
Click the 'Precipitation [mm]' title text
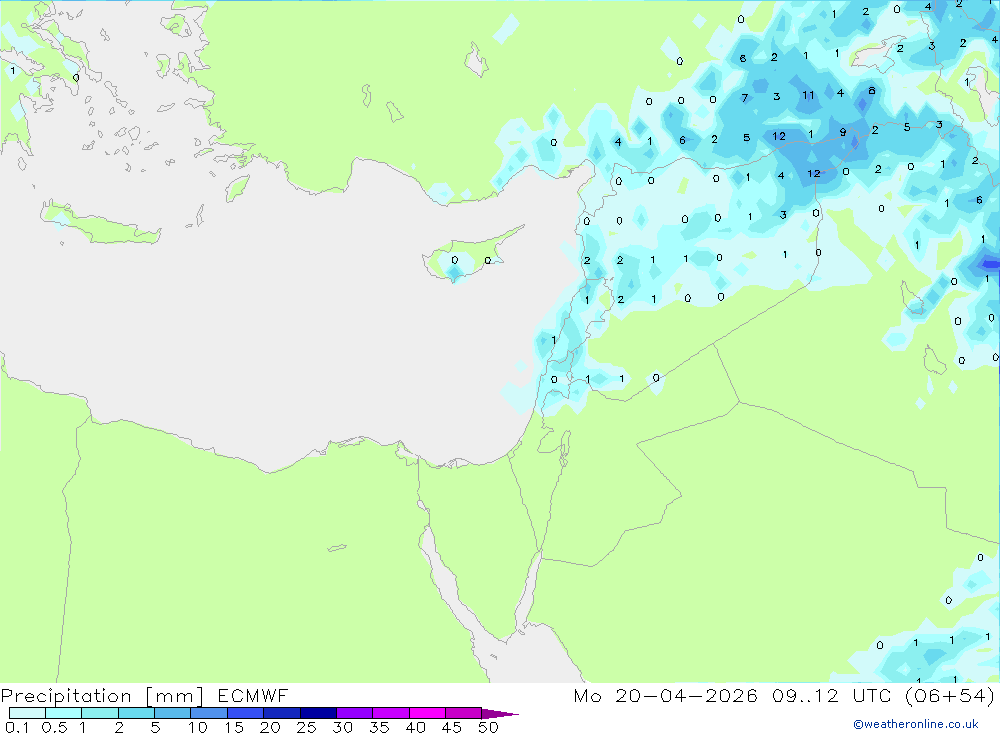pos(102,696)
